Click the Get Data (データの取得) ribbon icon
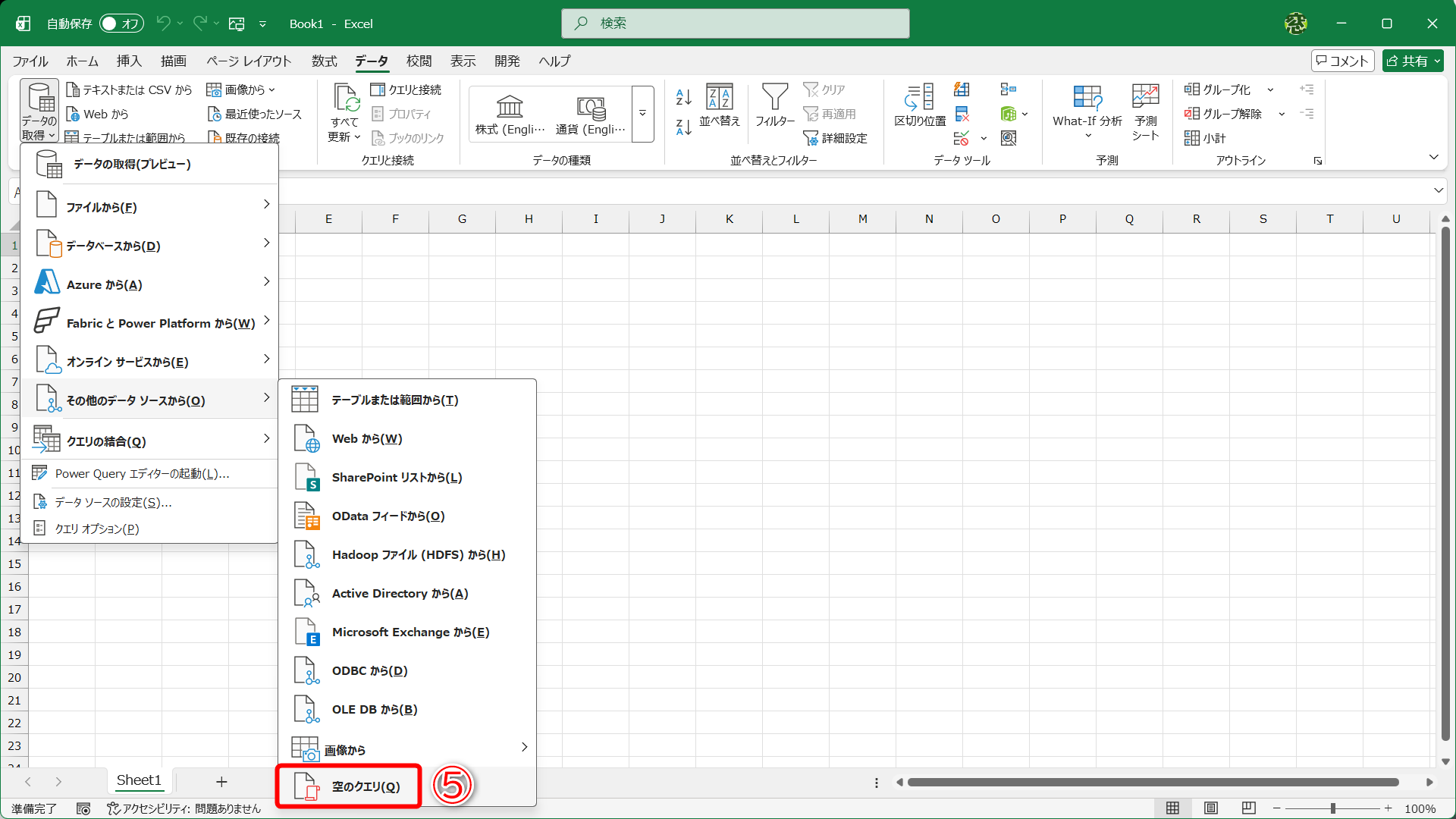The image size is (1456, 819). point(39,111)
